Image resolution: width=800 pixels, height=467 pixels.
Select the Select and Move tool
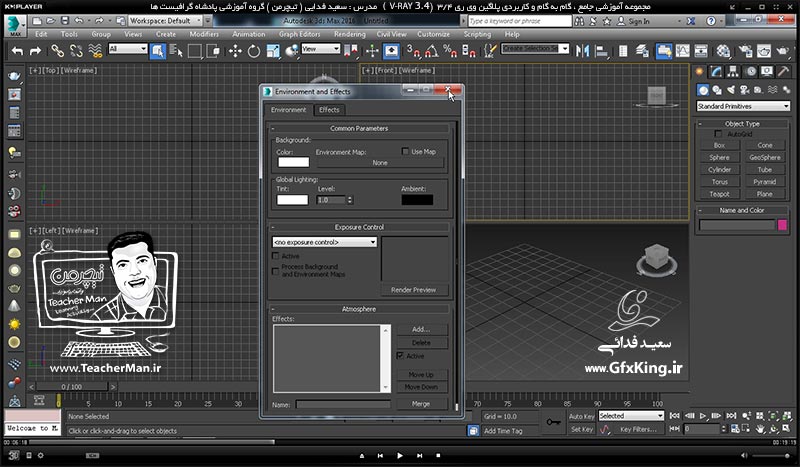pos(235,51)
